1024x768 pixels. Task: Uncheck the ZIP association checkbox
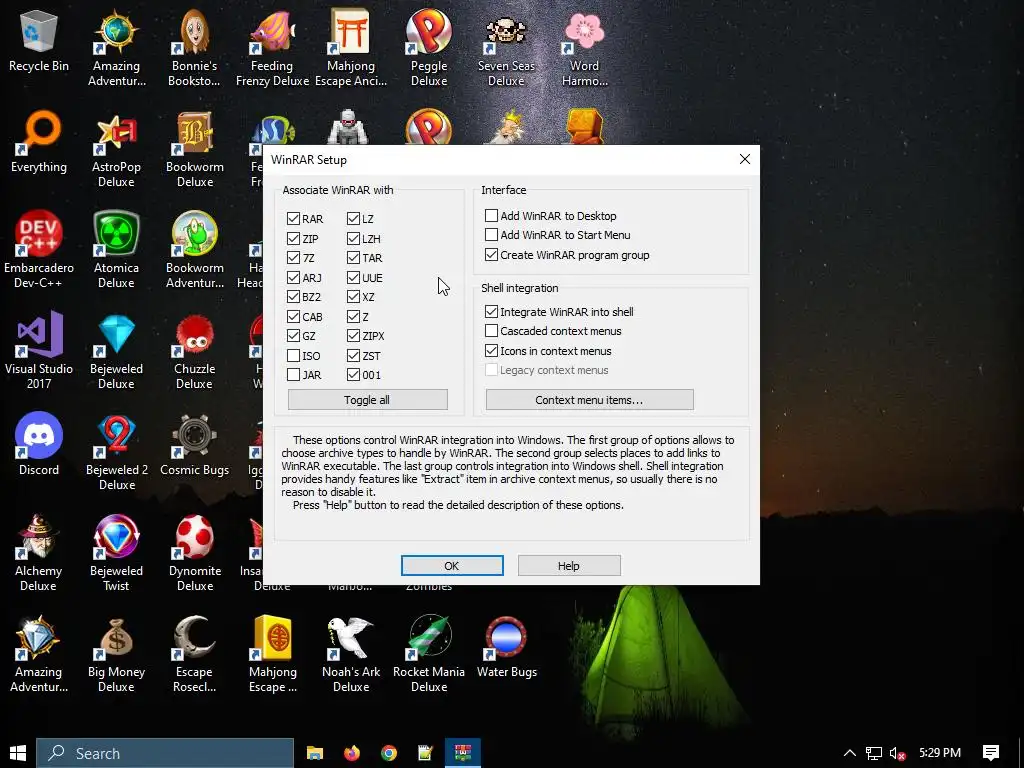(293, 238)
